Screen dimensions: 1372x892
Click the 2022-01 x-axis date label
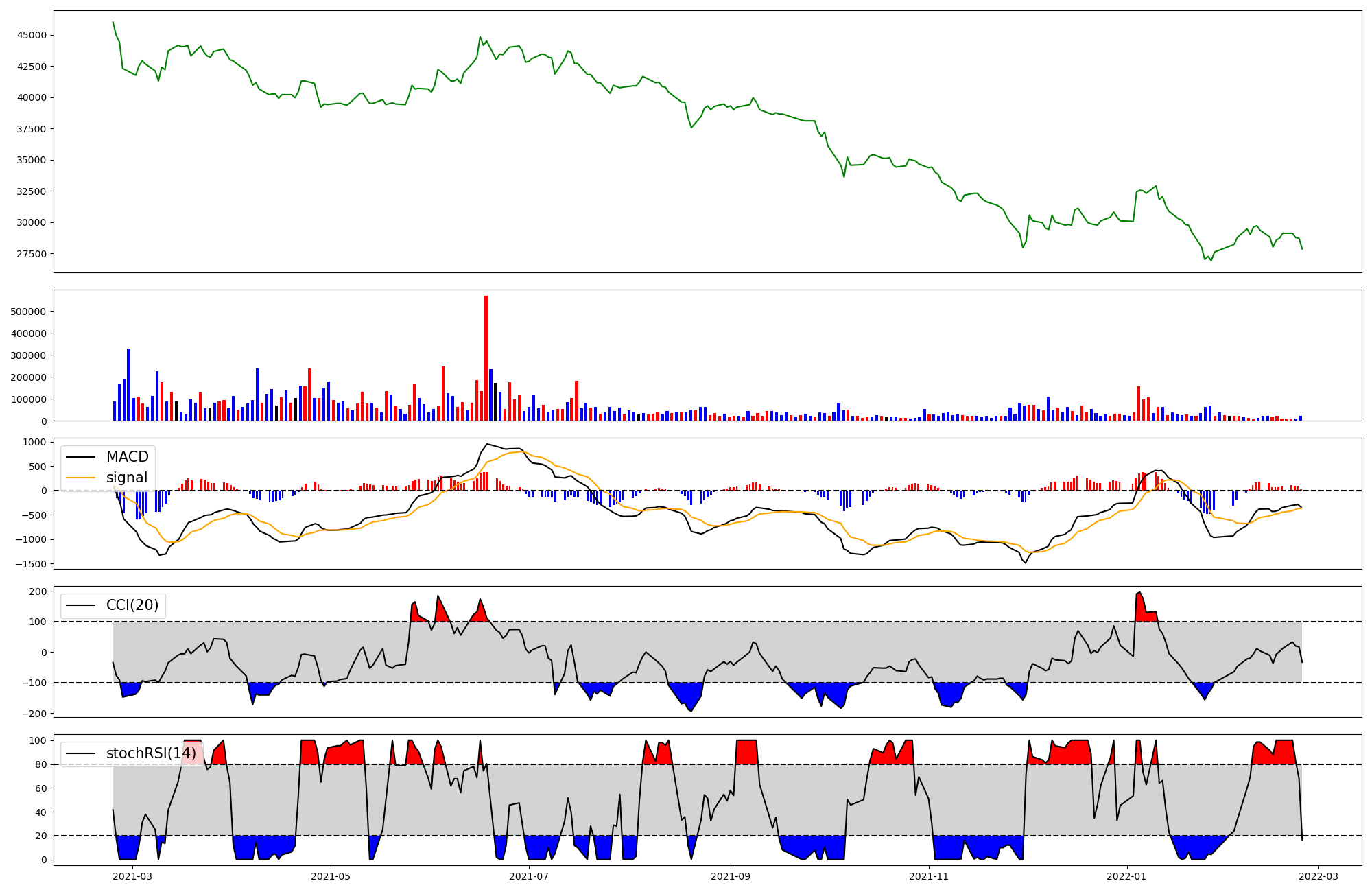1126,876
